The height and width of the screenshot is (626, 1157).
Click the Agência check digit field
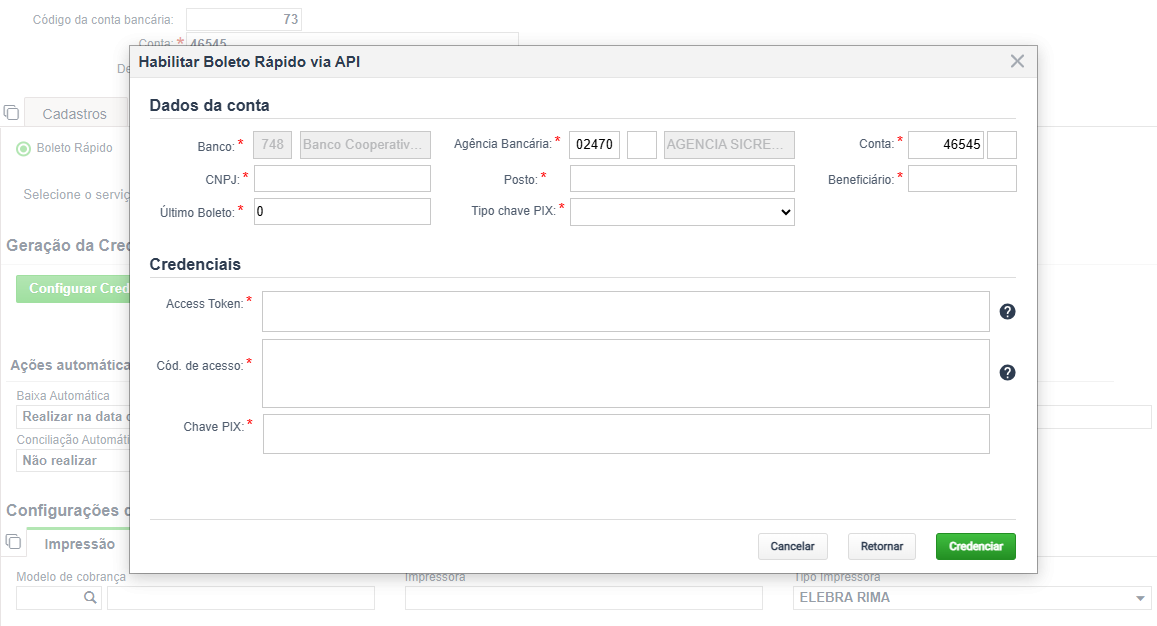[642, 145]
